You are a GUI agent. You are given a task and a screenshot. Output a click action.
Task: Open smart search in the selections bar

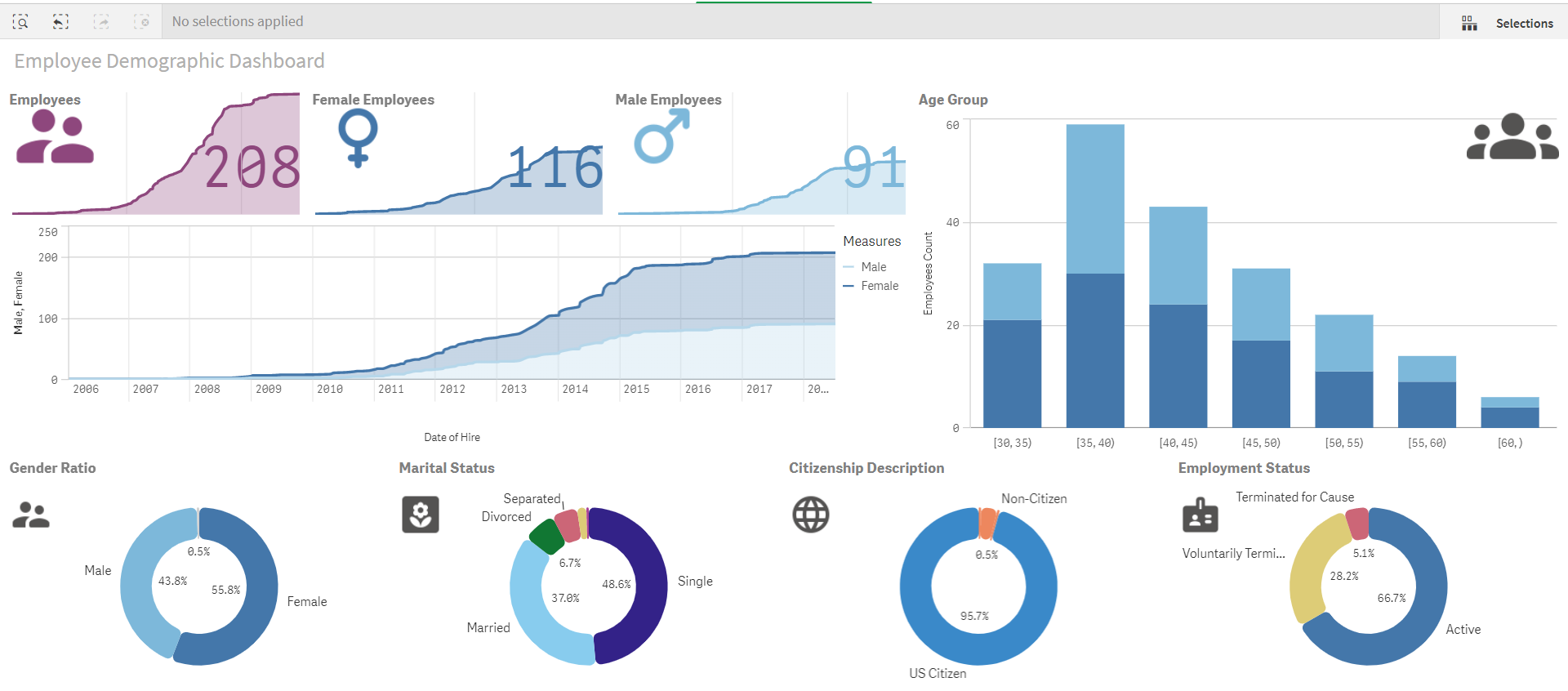click(20, 22)
